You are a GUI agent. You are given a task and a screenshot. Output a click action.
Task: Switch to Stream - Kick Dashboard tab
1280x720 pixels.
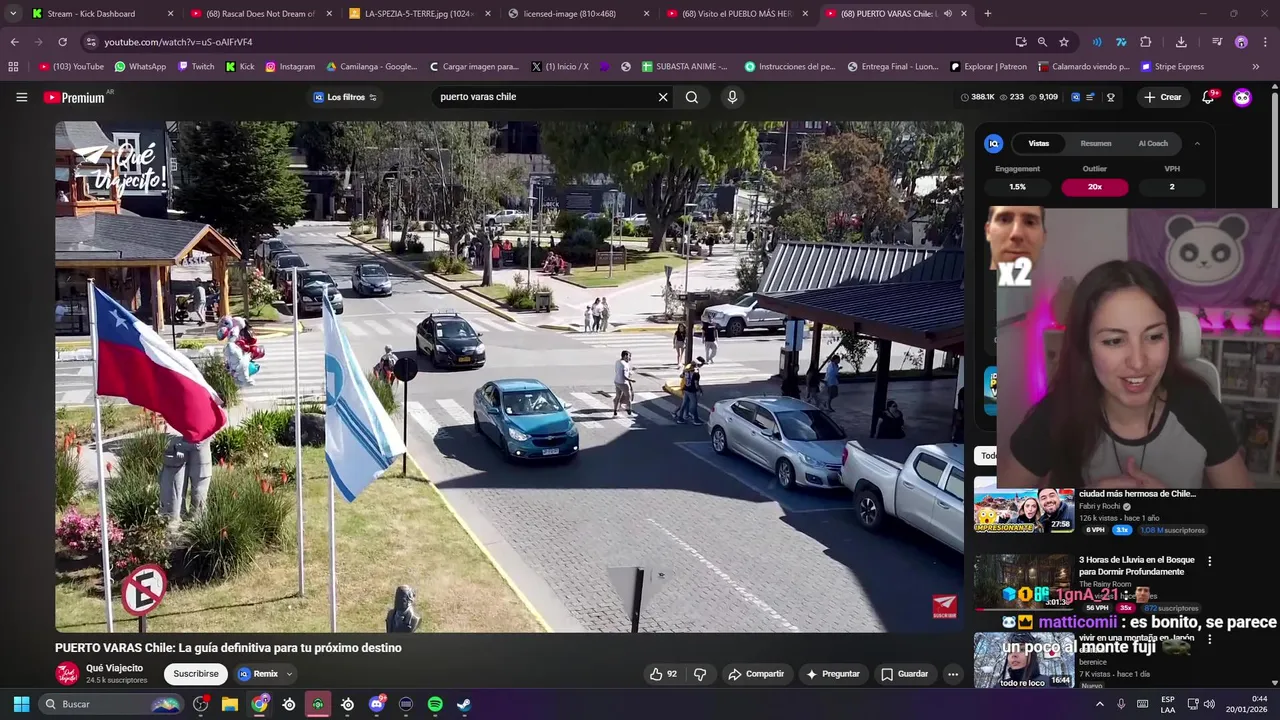point(101,14)
